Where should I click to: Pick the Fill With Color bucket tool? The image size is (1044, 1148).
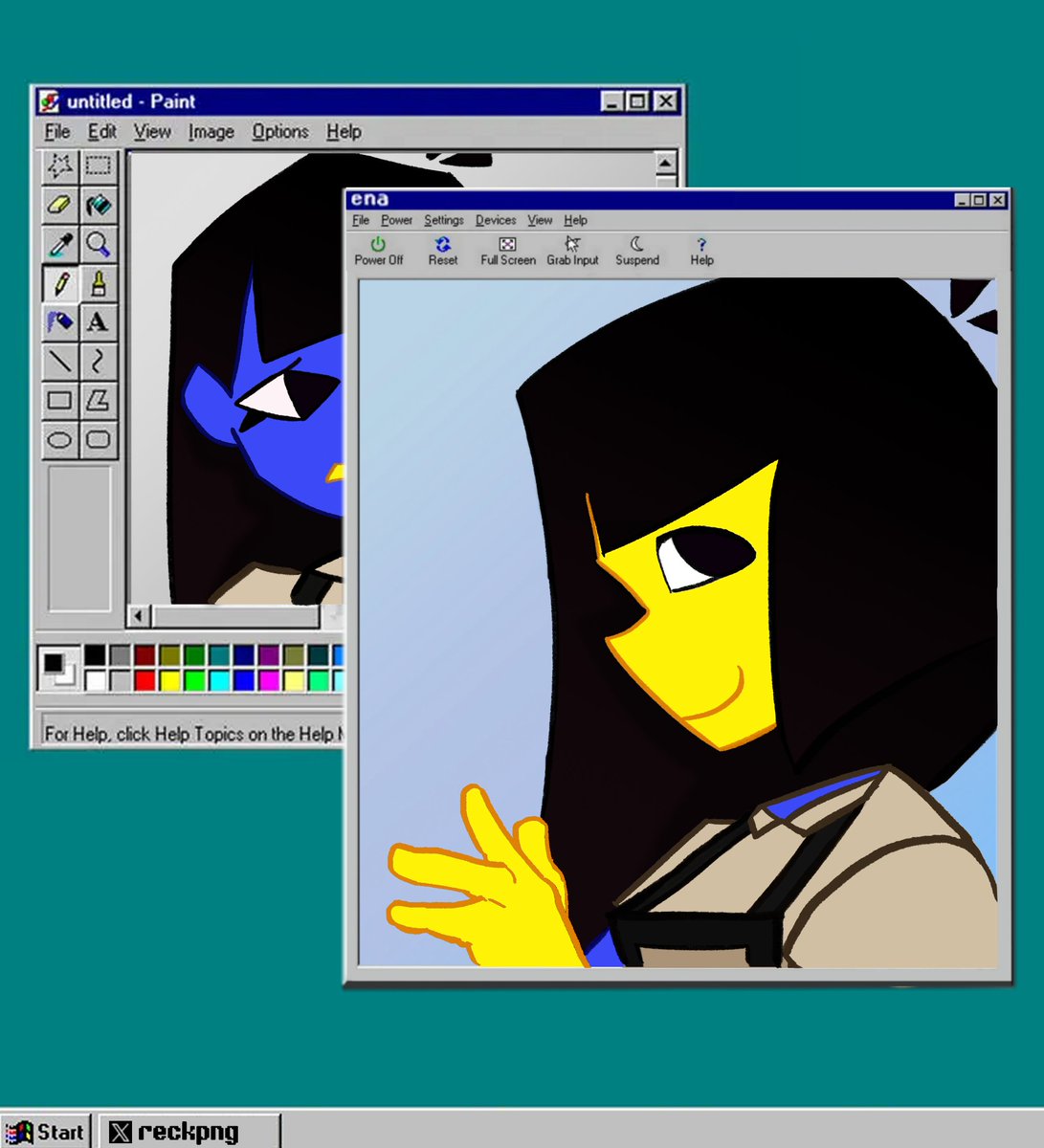point(98,205)
